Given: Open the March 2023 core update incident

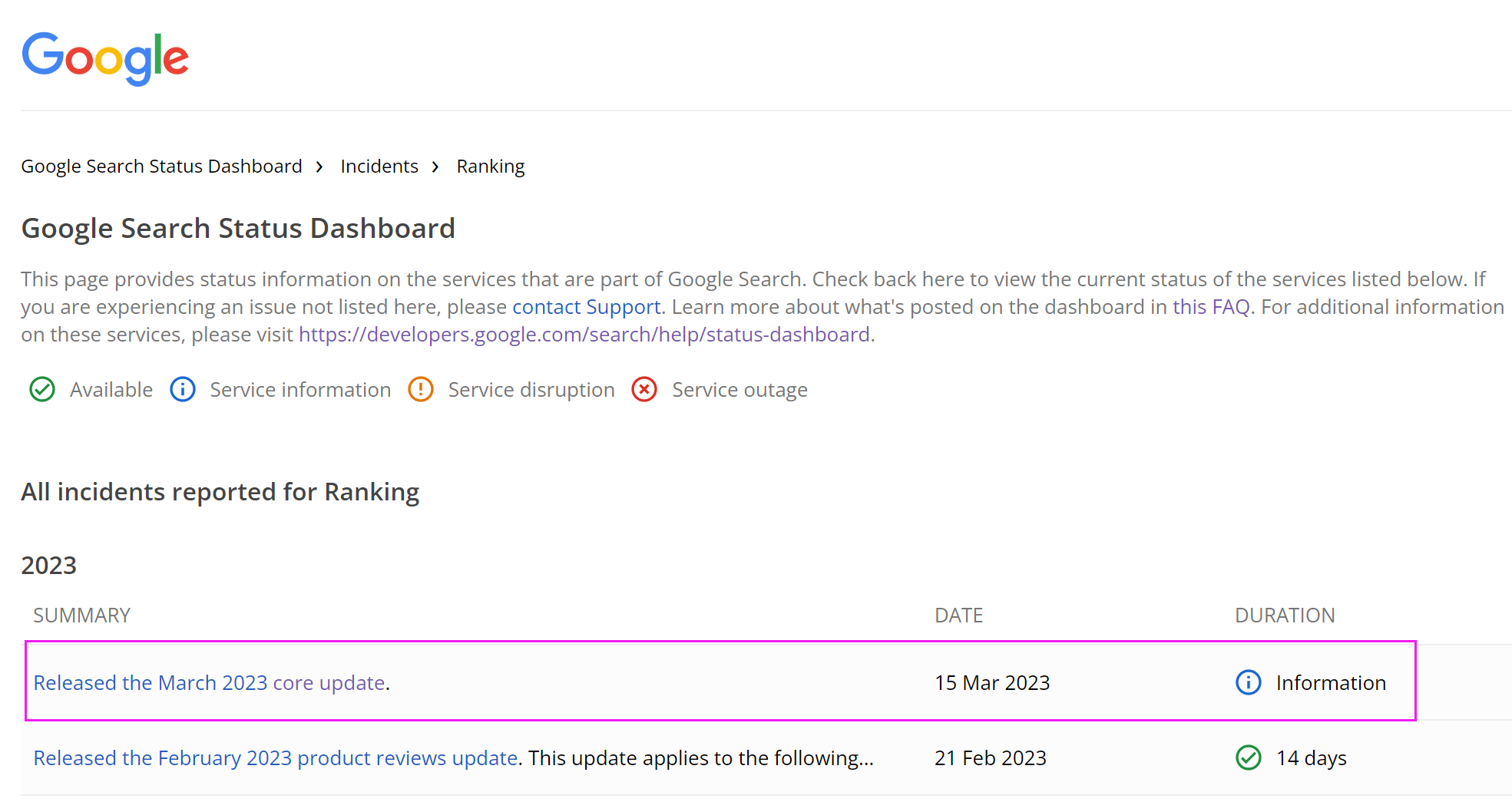Looking at the screenshot, I should (x=209, y=682).
